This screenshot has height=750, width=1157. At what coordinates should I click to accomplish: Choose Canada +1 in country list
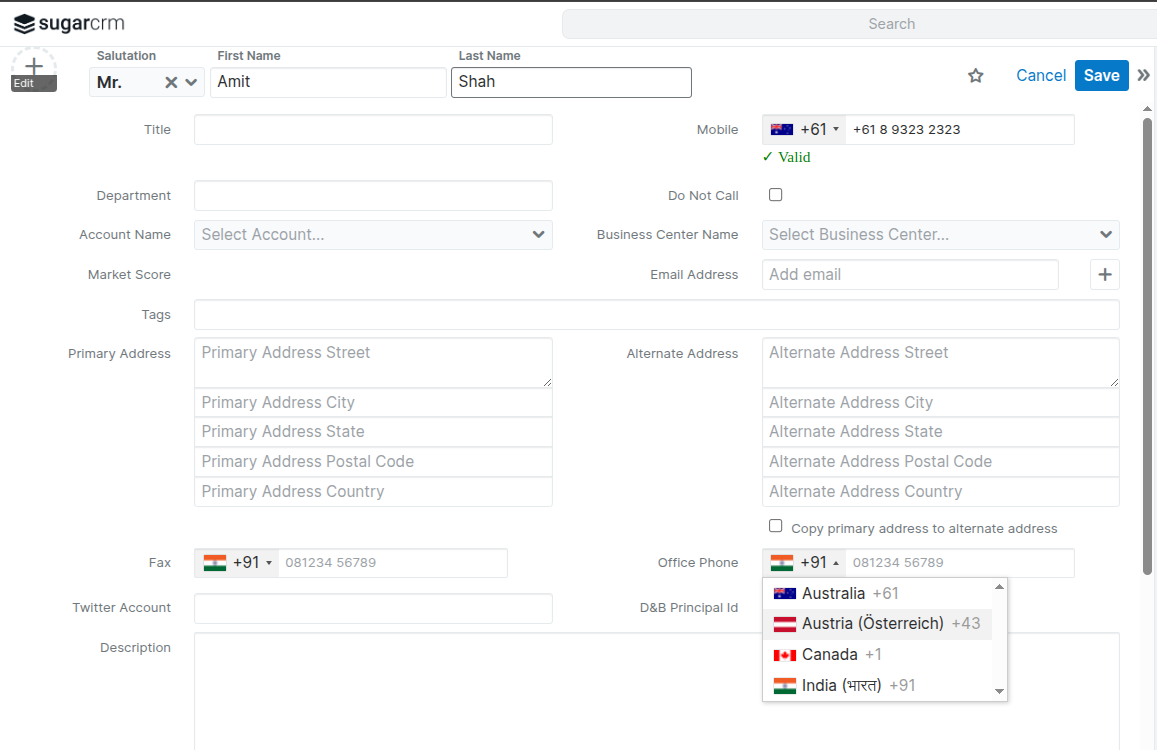829,655
